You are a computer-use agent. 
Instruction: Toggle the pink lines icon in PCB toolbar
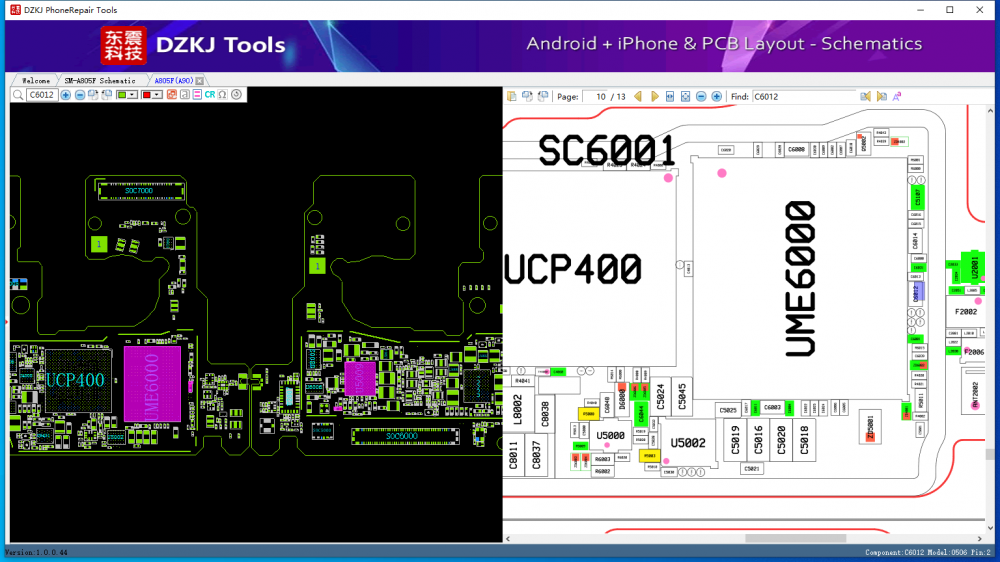[197, 95]
